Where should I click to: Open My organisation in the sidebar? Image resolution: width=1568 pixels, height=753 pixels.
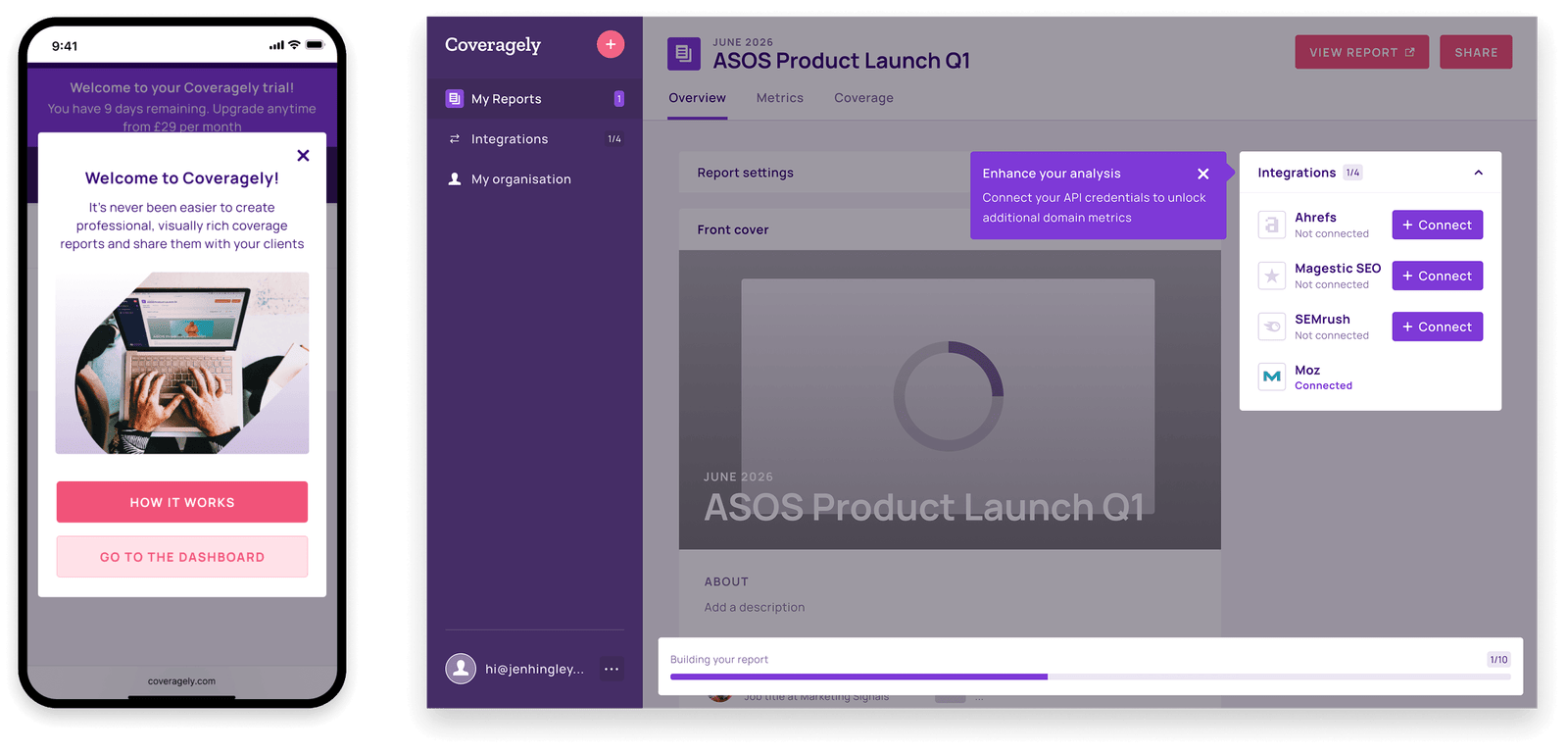(535, 179)
